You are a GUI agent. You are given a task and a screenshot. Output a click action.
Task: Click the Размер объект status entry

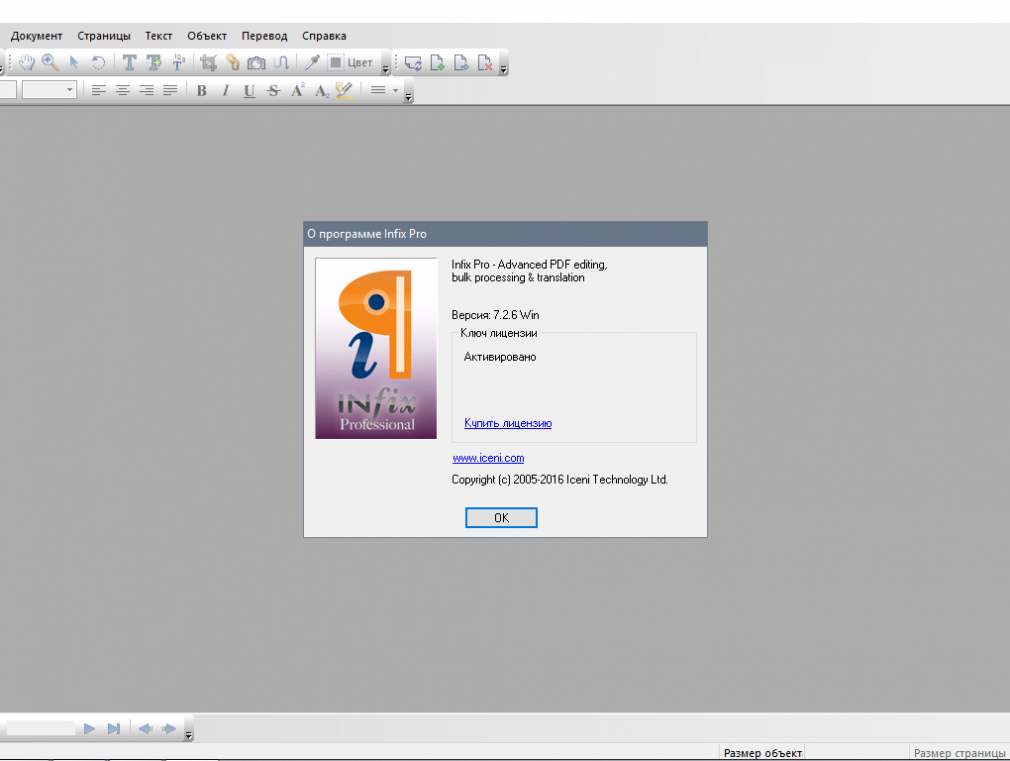coord(763,753)
